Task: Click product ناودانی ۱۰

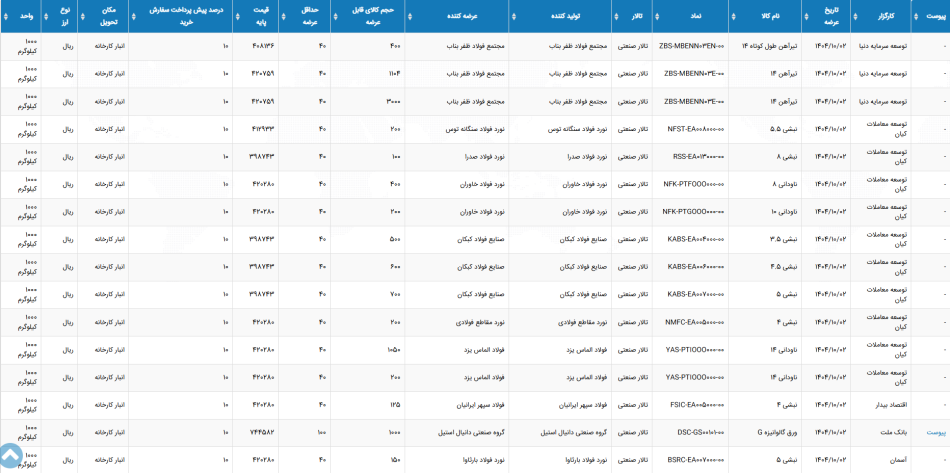Action: tap(786, 212)
